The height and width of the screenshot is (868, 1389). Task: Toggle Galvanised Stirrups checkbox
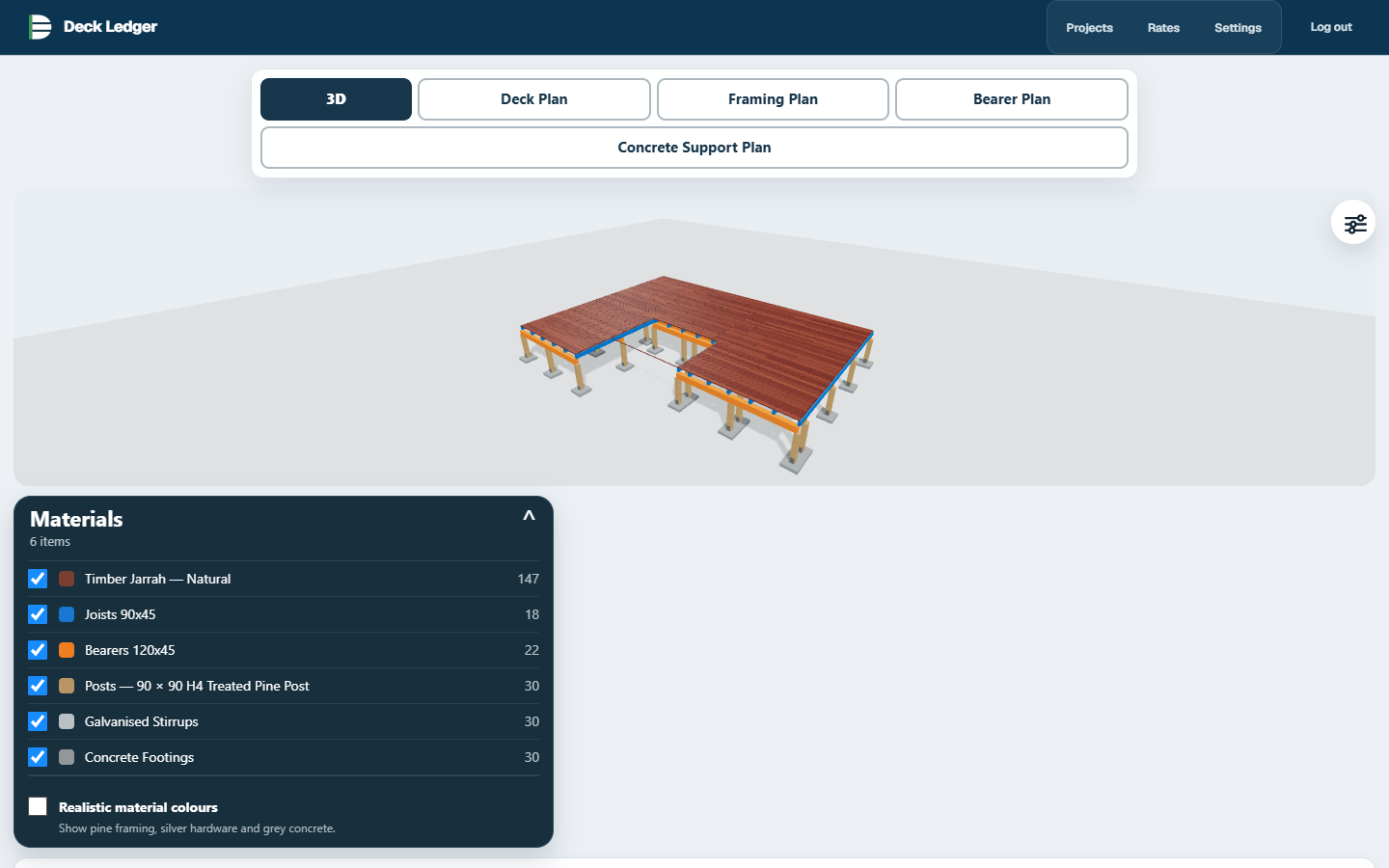click(38, 721)
